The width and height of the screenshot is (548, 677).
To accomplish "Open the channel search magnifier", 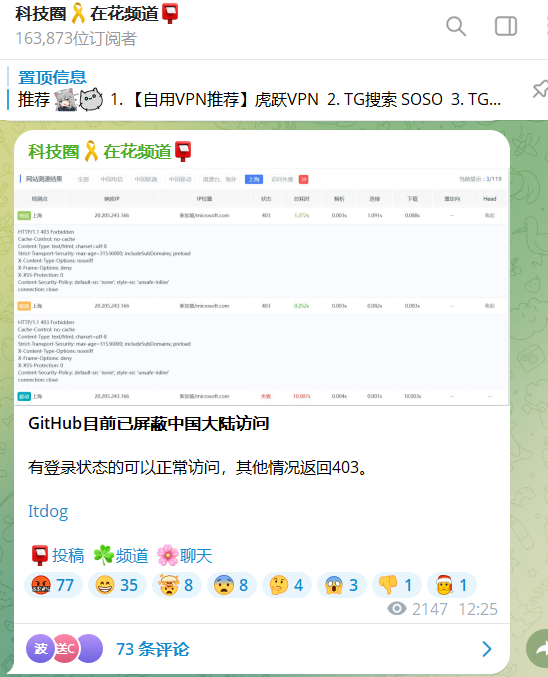I will (456, 26).
